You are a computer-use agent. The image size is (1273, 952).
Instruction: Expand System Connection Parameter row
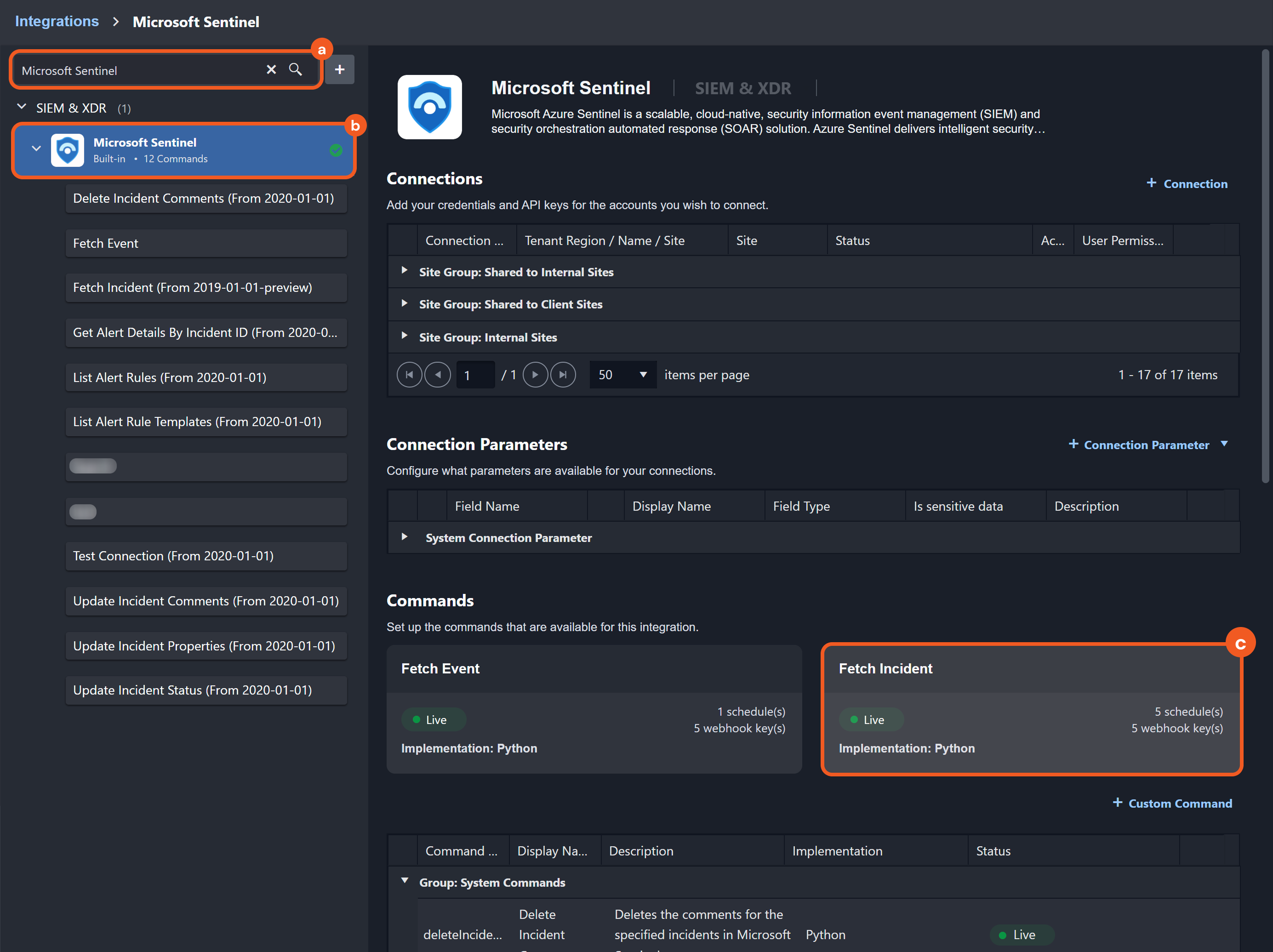(x=405, y=536)
